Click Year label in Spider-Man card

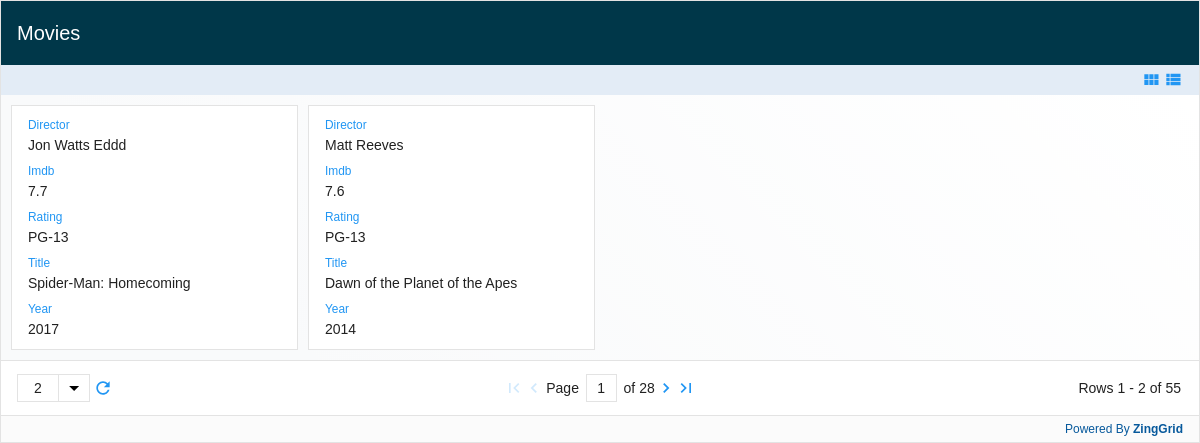coord(40,309)
